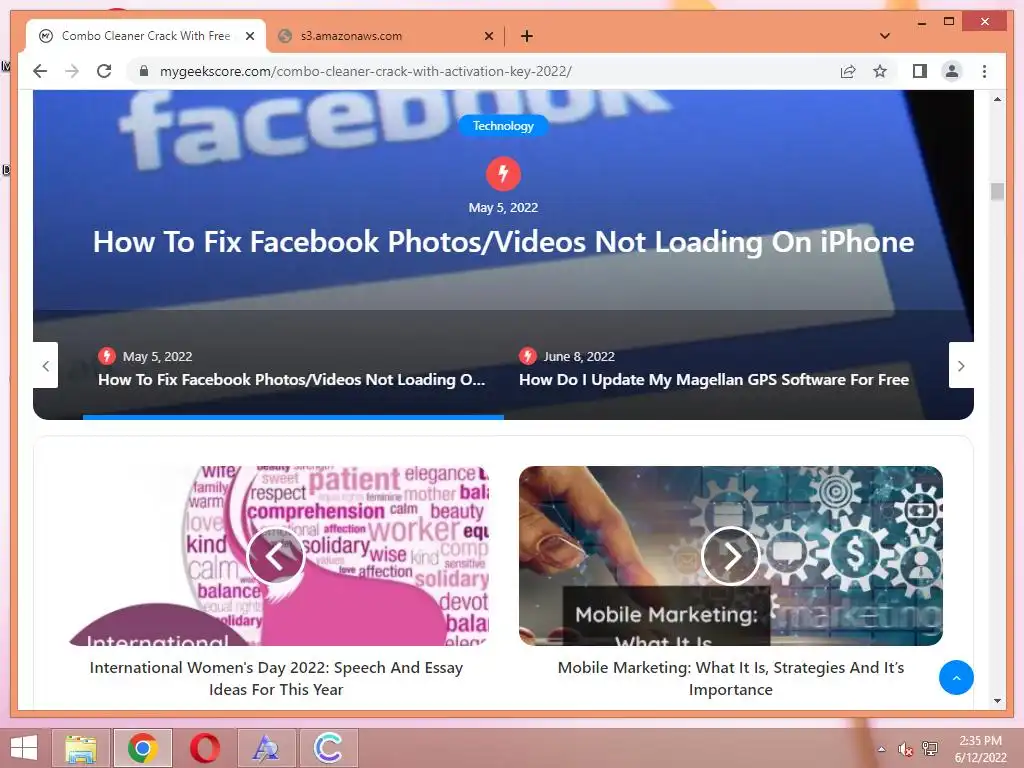
Task: Click lightning icon beside June 8, 2022
Action: 528,356
